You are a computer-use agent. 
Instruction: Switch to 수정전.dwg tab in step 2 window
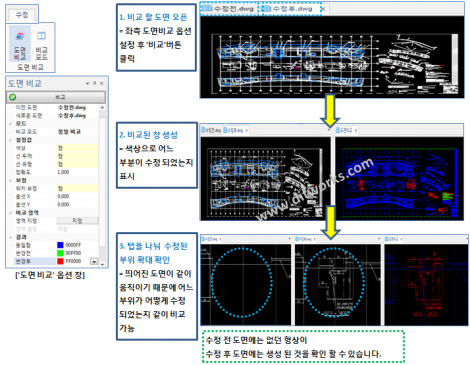211,130
